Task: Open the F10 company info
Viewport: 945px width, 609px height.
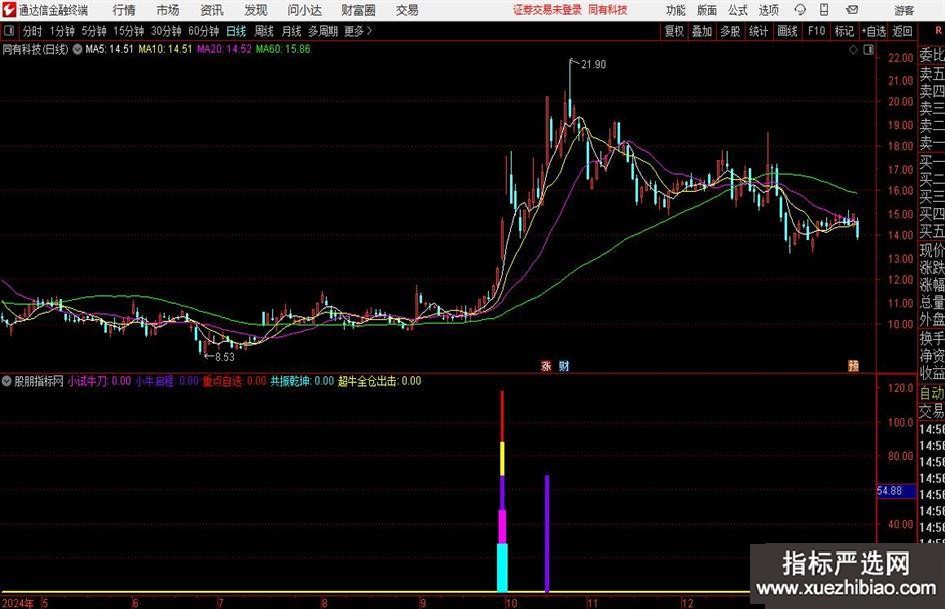Action: pos(817,31)
